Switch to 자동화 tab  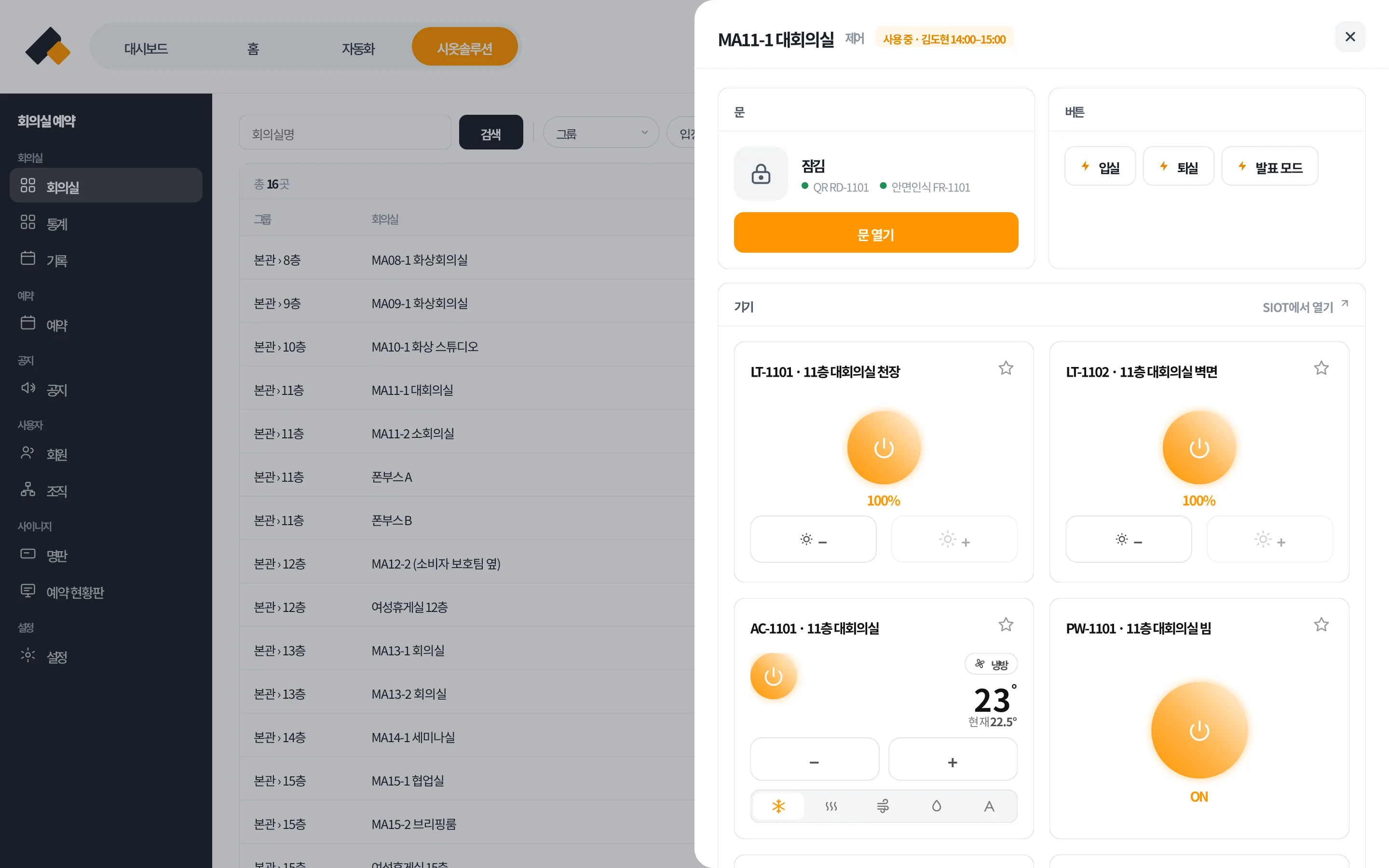[x=358, y=48]
